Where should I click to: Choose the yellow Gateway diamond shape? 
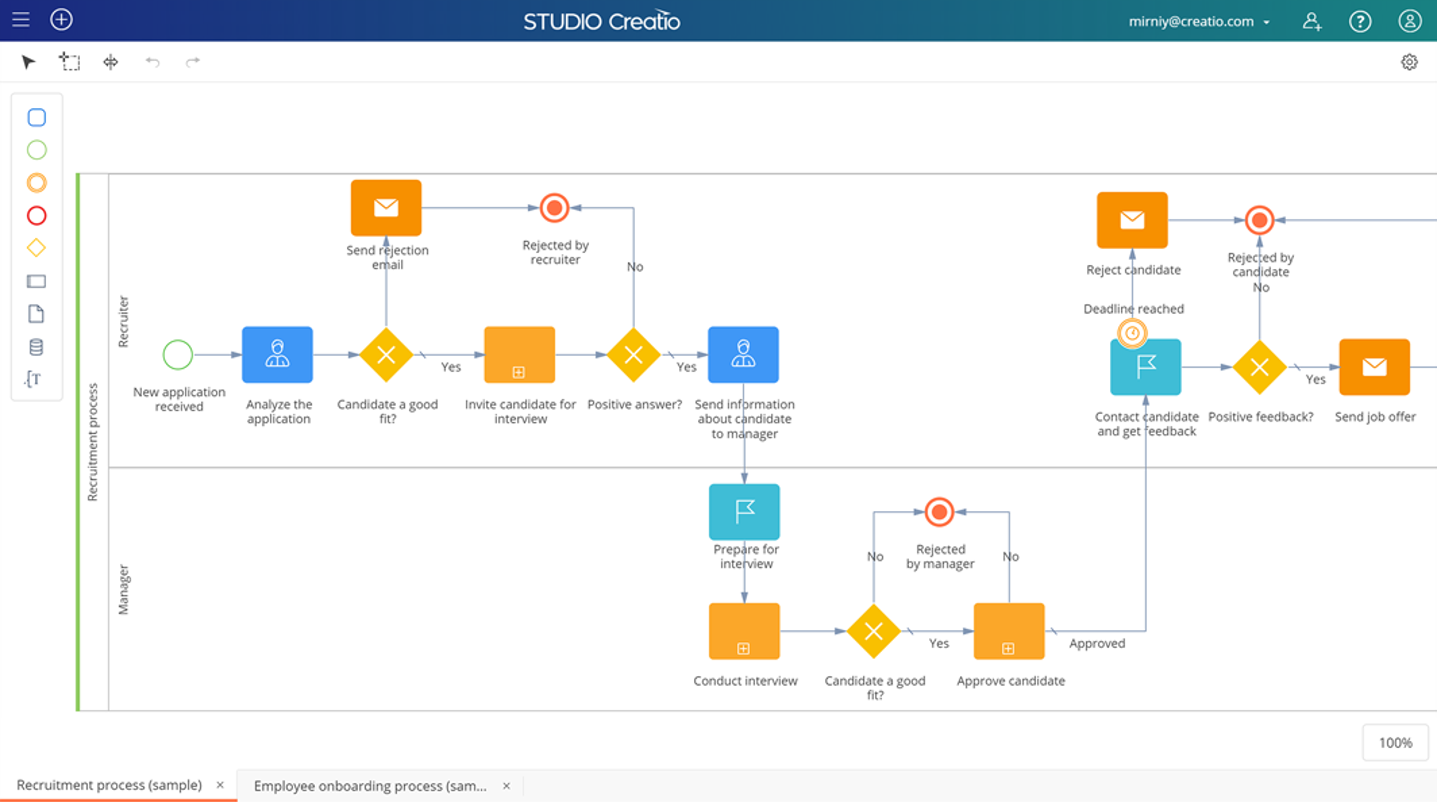[37, 249]
